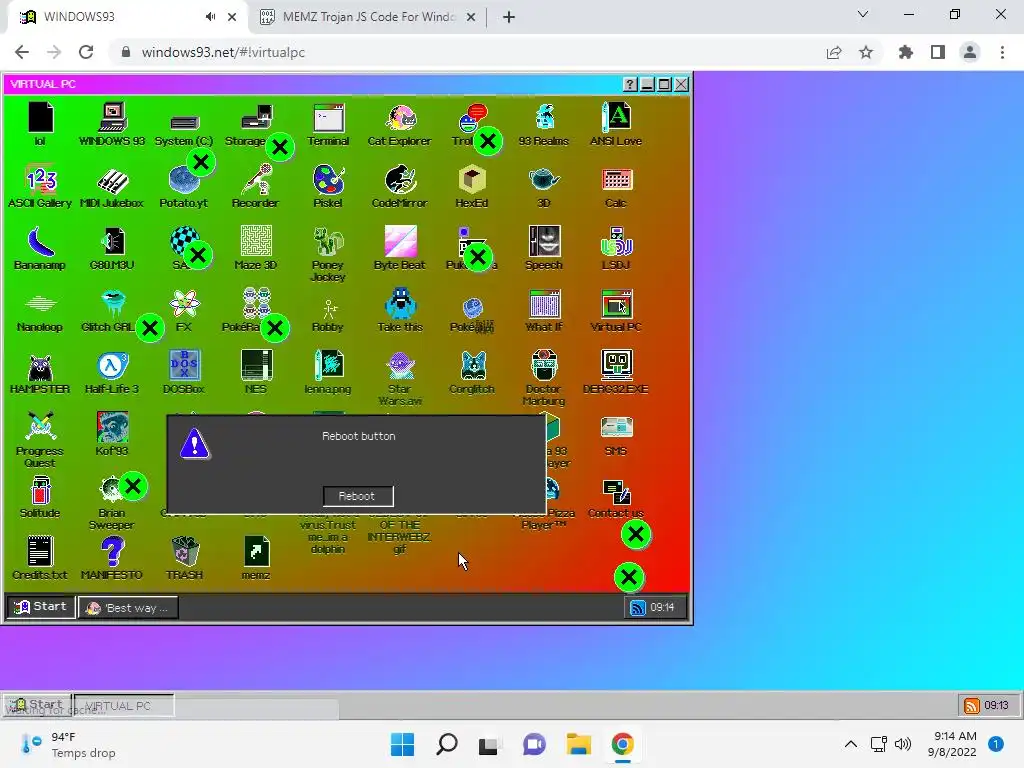Open the Chrome extensions puzzle icon
Screen dimensions: 1024x768
[x=906, y=52]
